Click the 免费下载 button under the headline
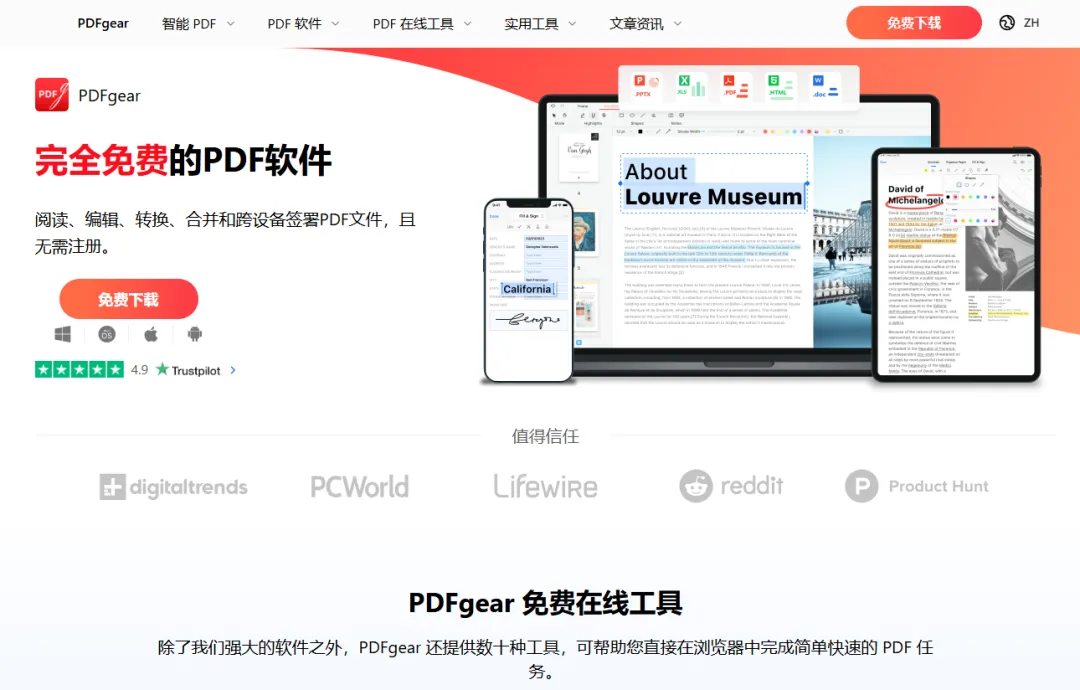The image size is (1080, 690). pyautogui.click(x=129, y=299)
